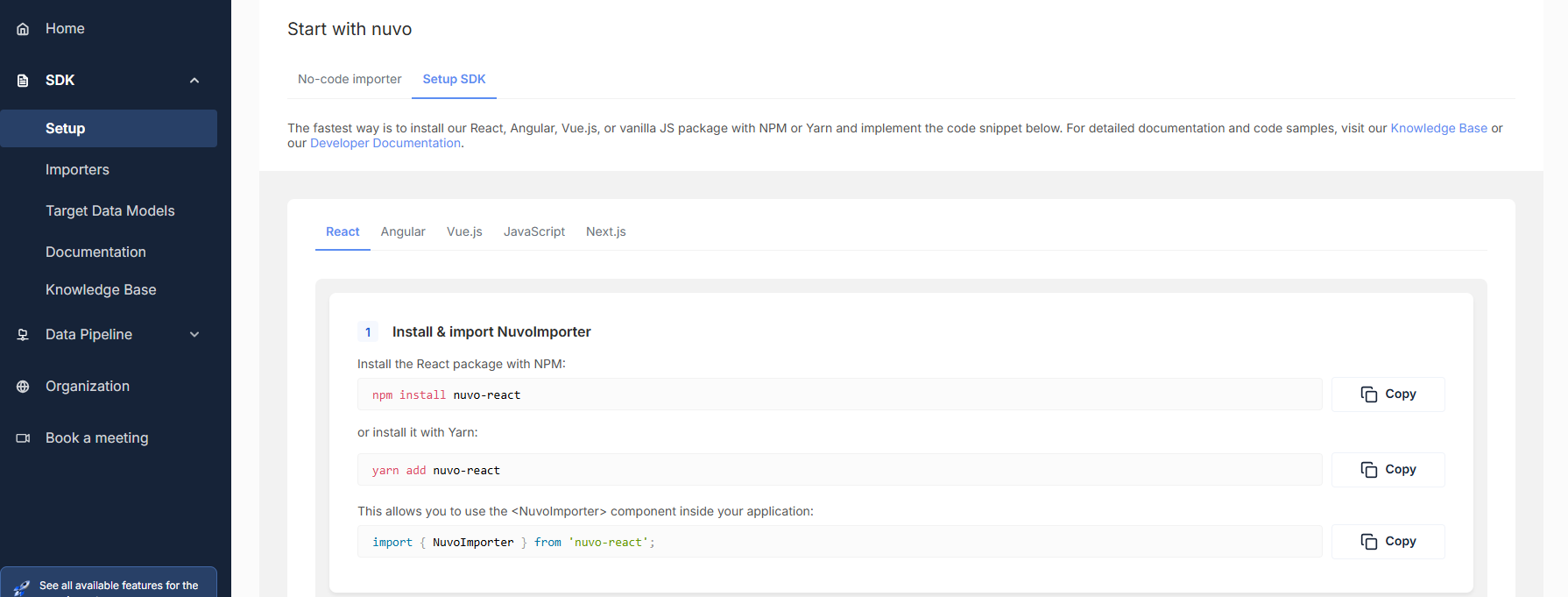This screenshot has height=597, width=1568.
Task: Collapse the SDK section chevron
Action: pyautogui.click(x=194, y=81)
